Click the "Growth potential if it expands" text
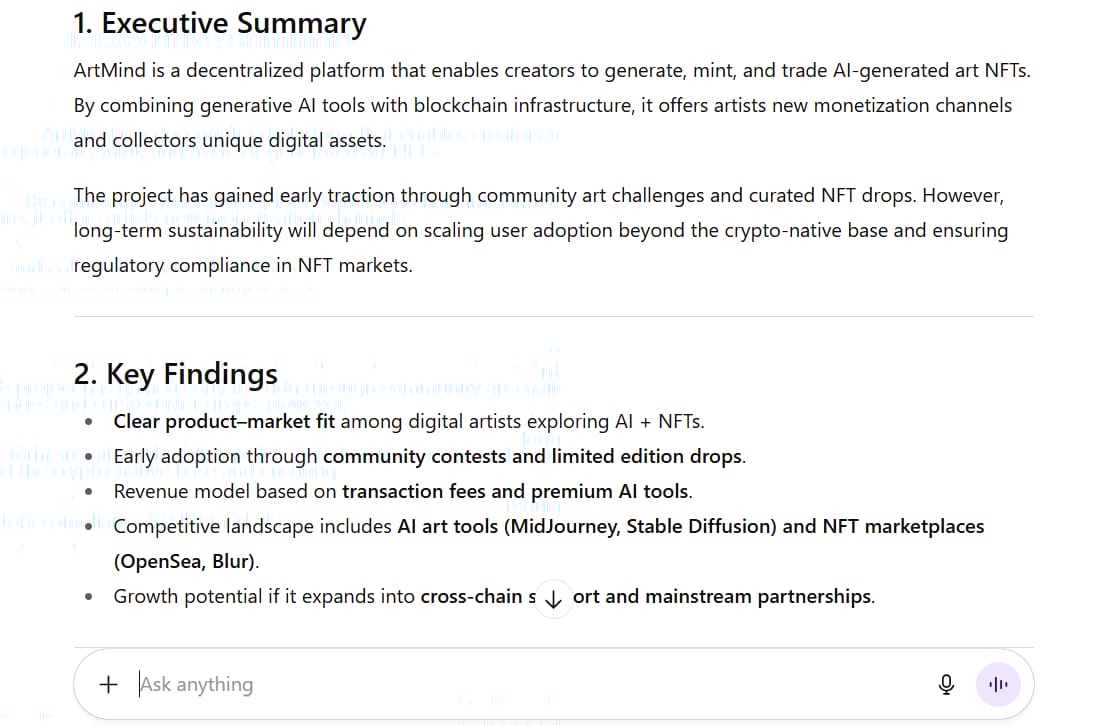Viewport: 1107px width, 725px height. 265,596
